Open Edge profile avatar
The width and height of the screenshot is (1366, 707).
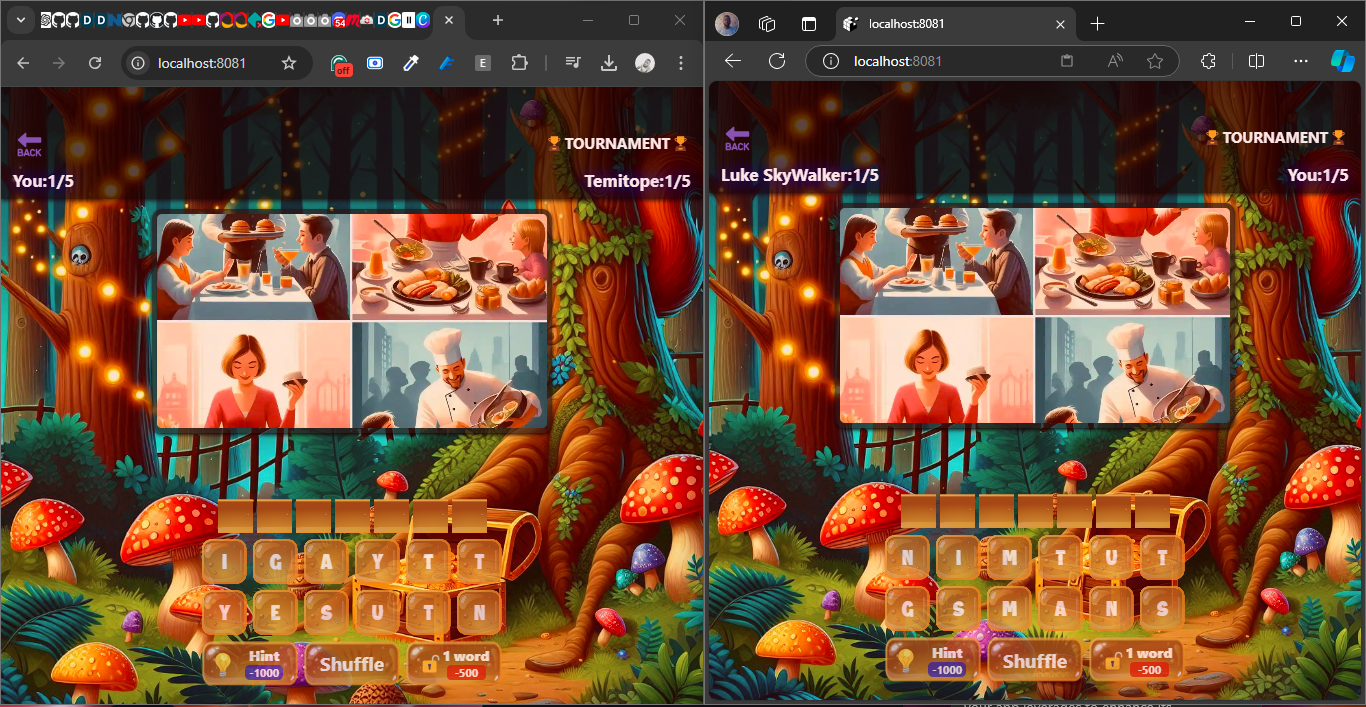pos(728,23)
